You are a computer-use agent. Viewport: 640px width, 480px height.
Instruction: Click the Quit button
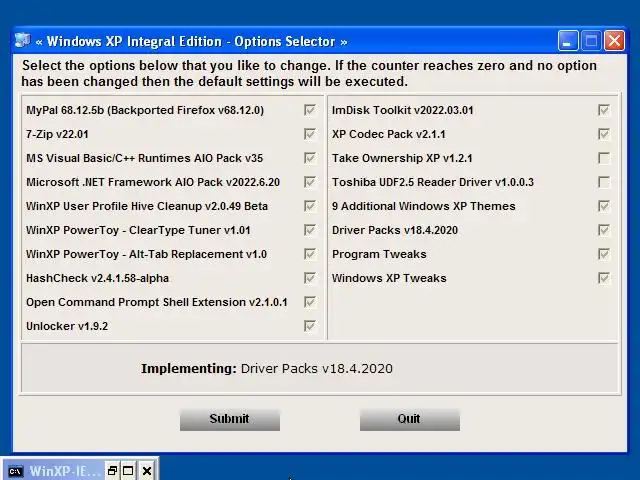[x=410, y=419]
